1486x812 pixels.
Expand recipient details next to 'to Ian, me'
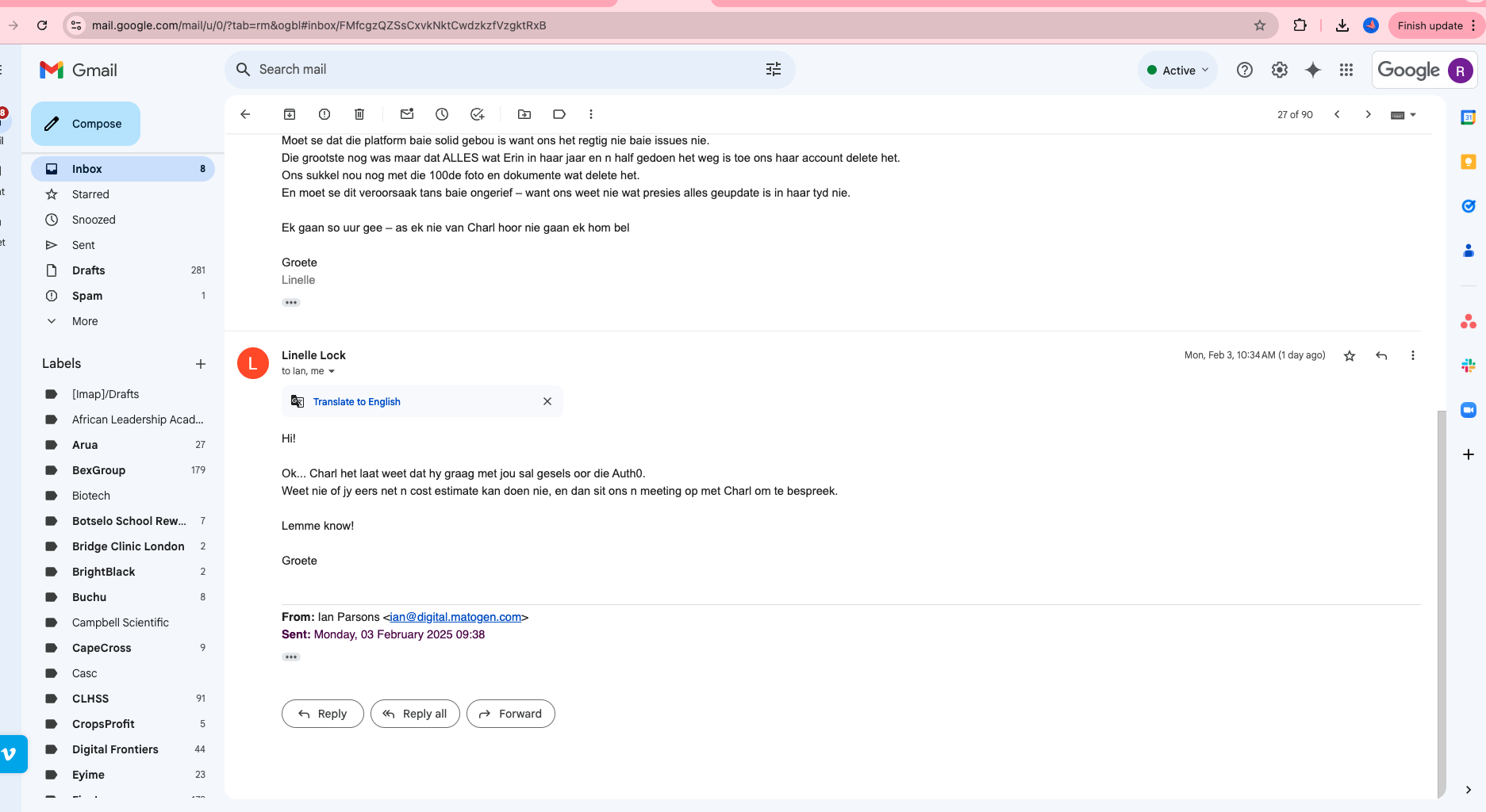[x=332, y=372]
